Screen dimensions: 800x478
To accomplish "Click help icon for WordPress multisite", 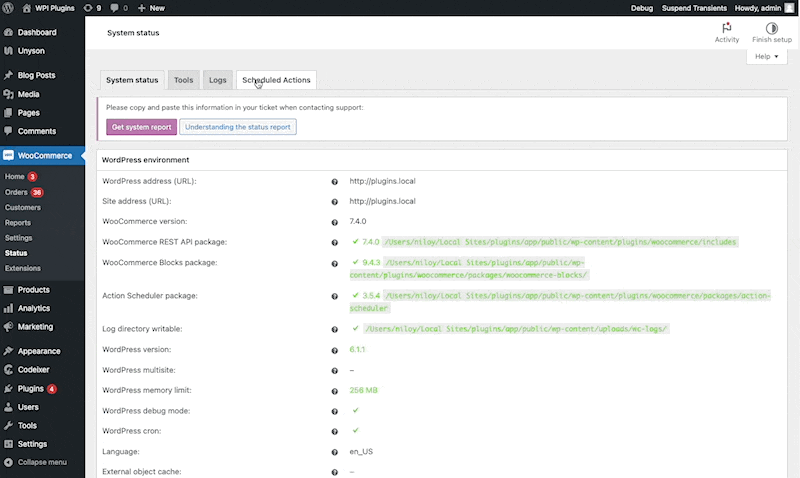I will click(x=335, y=370).
